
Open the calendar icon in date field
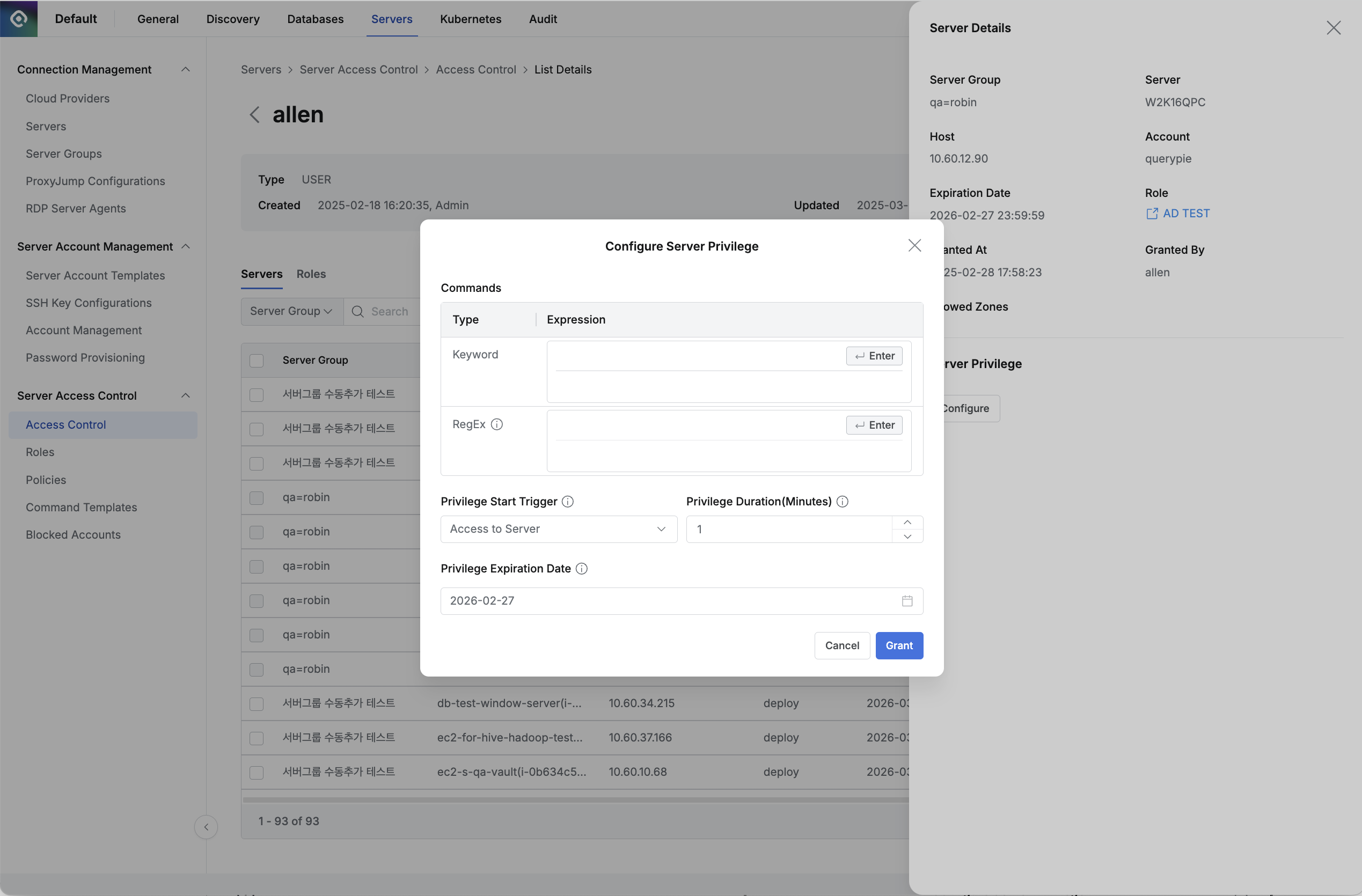[x=907, y=601]
